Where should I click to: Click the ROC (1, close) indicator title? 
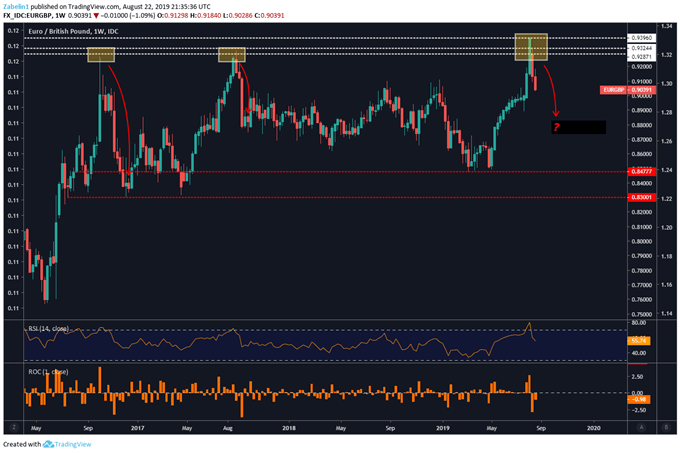pos(48,372)
